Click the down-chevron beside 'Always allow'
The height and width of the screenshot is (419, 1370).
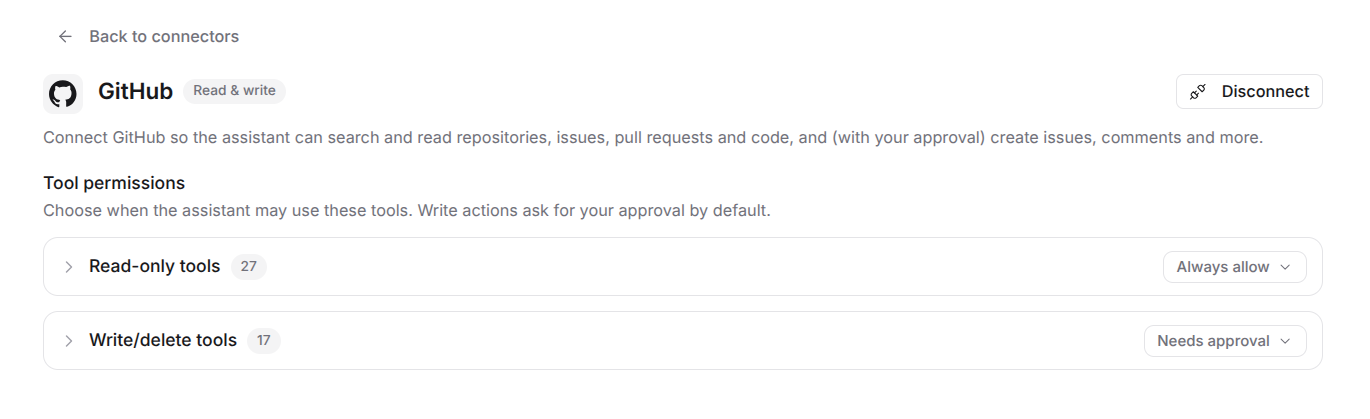(x=1285, y=267)
